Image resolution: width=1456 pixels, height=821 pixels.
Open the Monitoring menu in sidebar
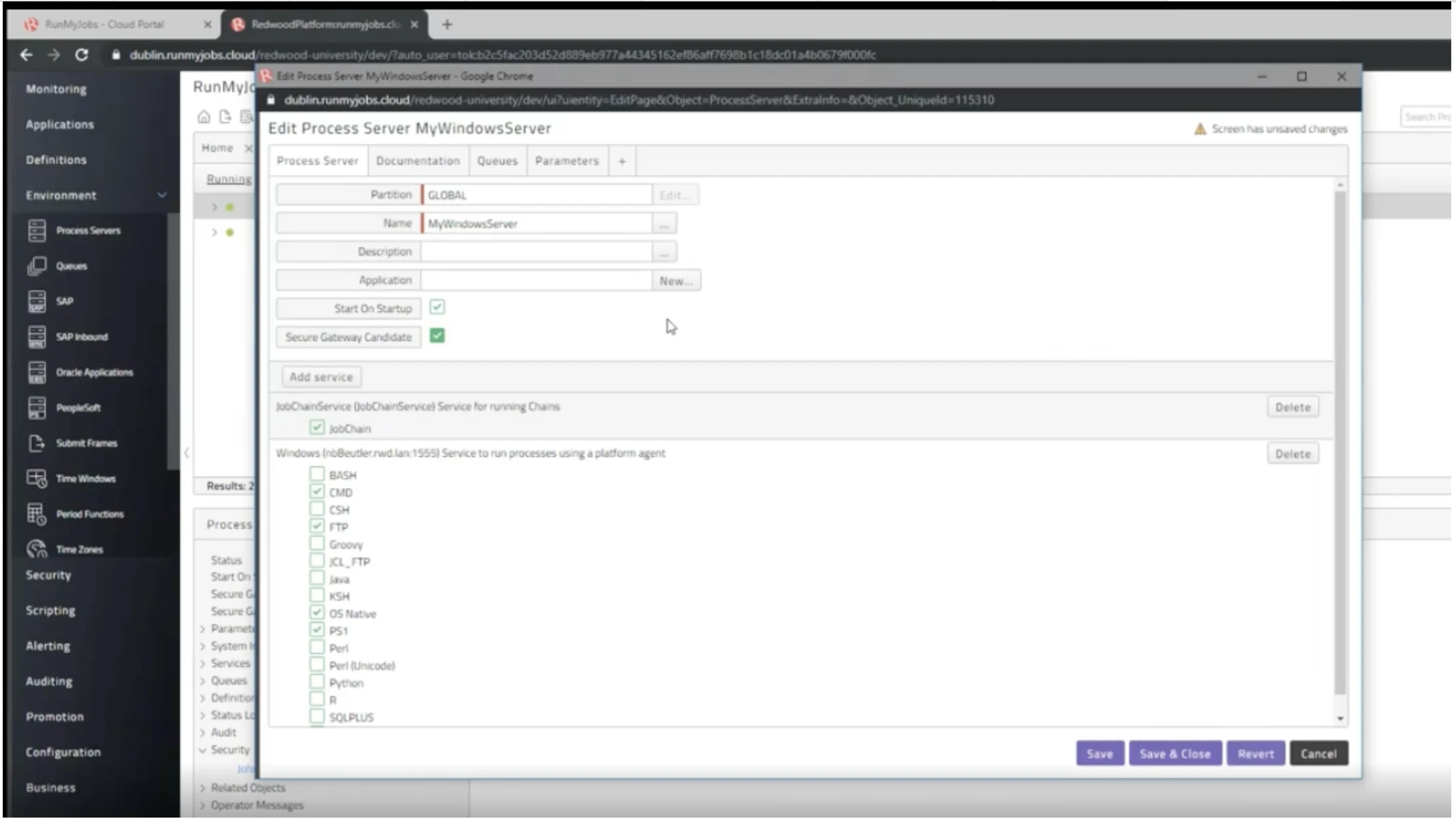[56, 89]
